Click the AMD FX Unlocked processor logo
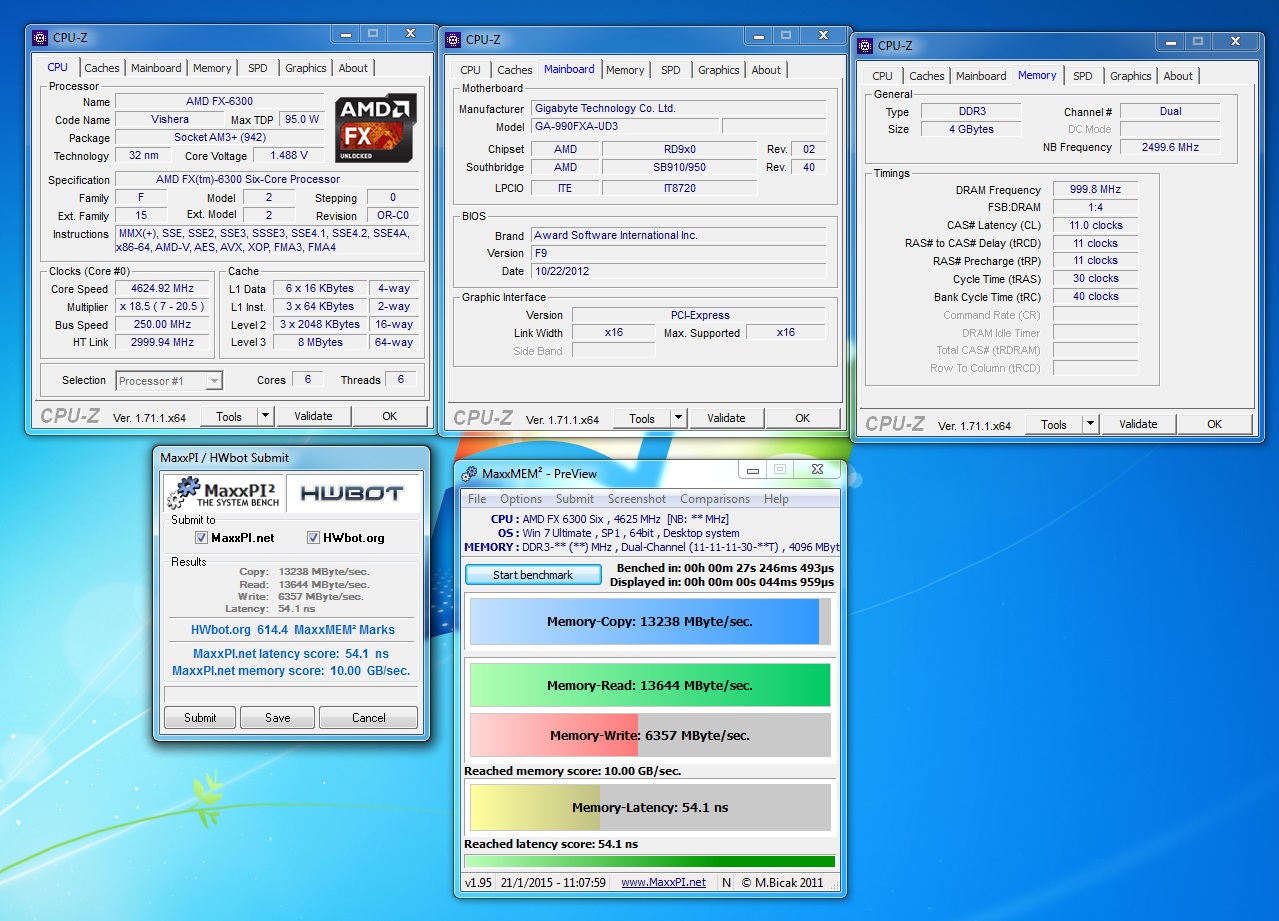 [376, 129]
